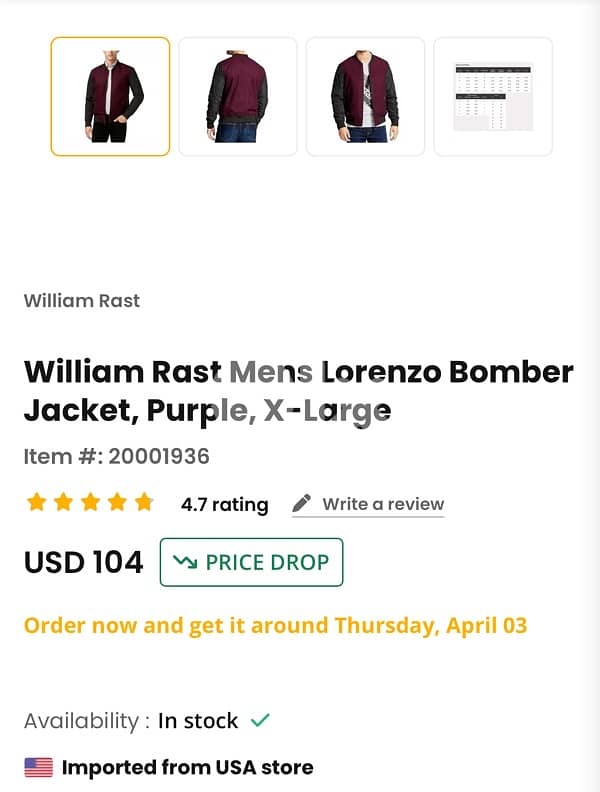Click the third rating star
Viewport: 600px width, 792px height.
[90, 502]
